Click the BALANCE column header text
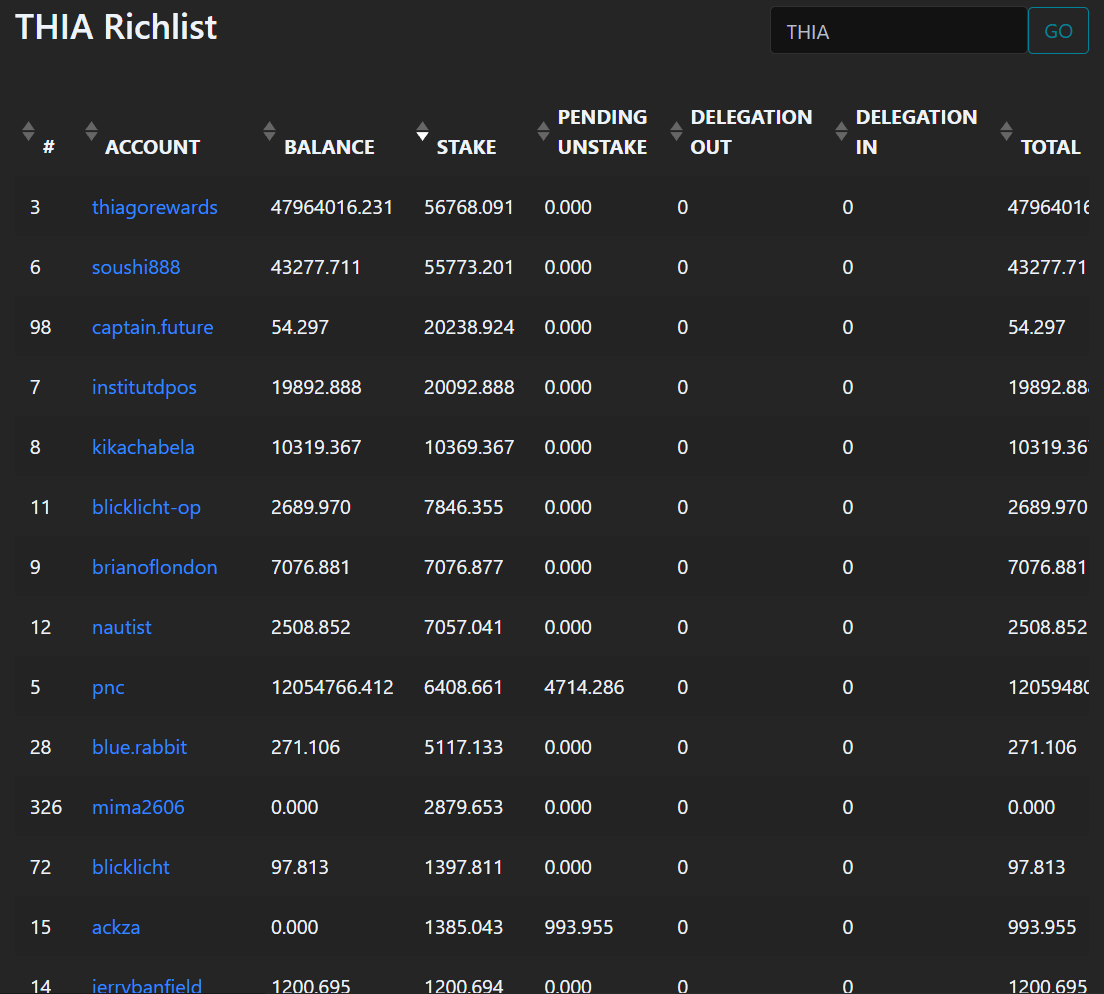The width and height of the screenshot is (1104, 994). tap(329, 147)
